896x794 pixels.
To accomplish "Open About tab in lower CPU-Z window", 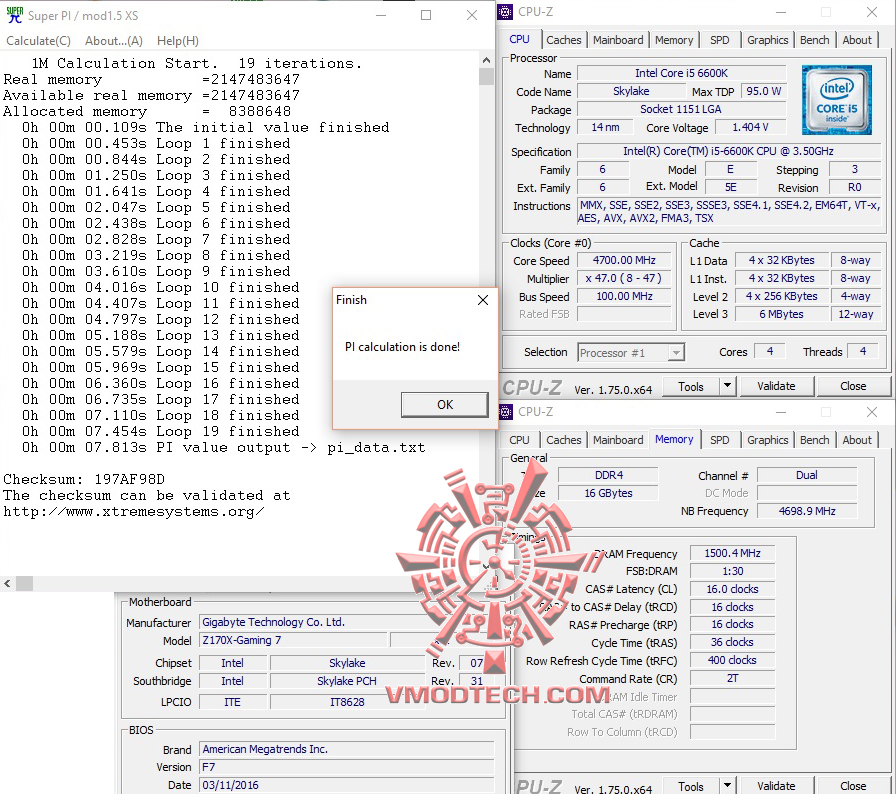I will point(857,440).
